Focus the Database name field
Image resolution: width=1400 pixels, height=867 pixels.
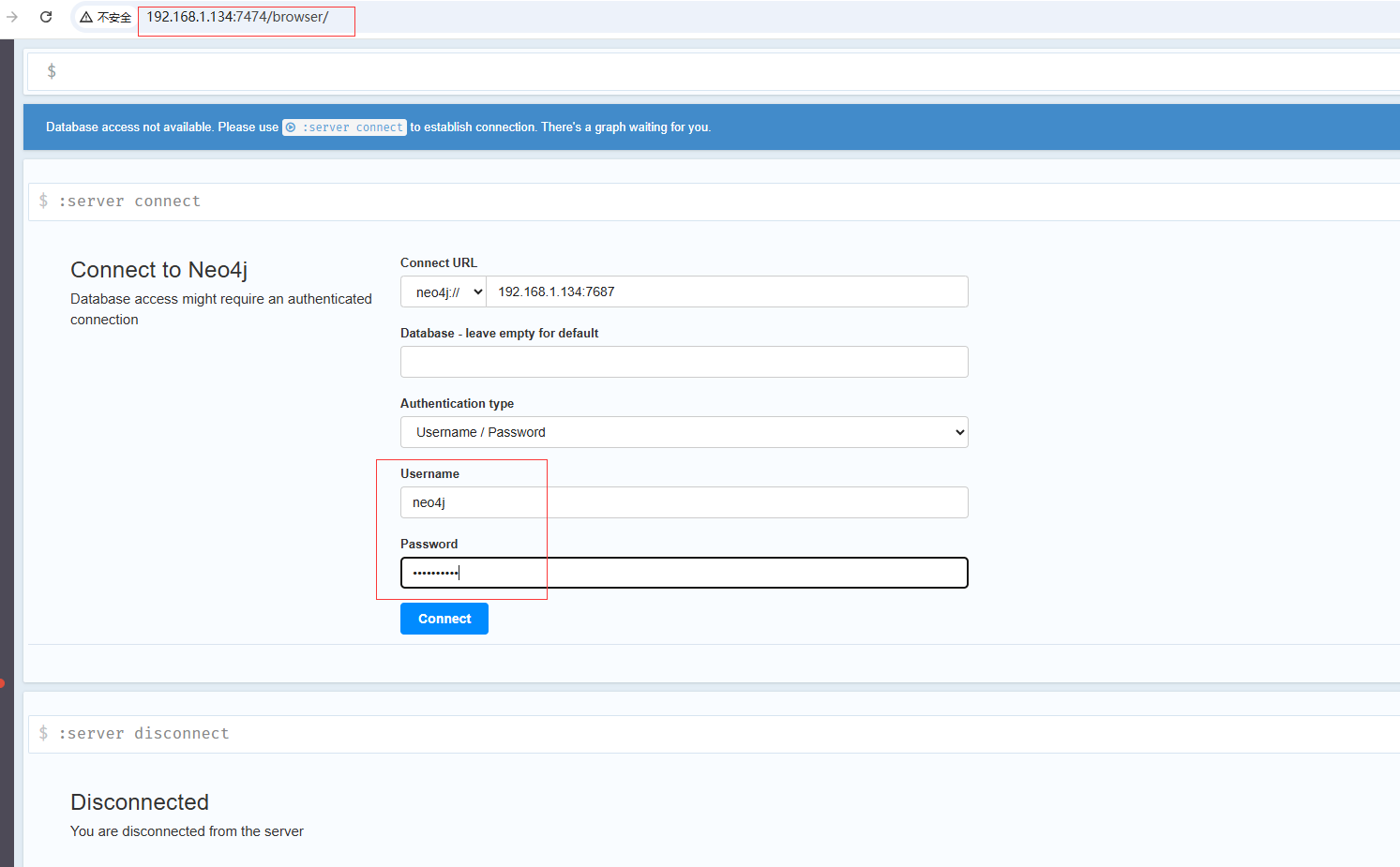point(685,362)
